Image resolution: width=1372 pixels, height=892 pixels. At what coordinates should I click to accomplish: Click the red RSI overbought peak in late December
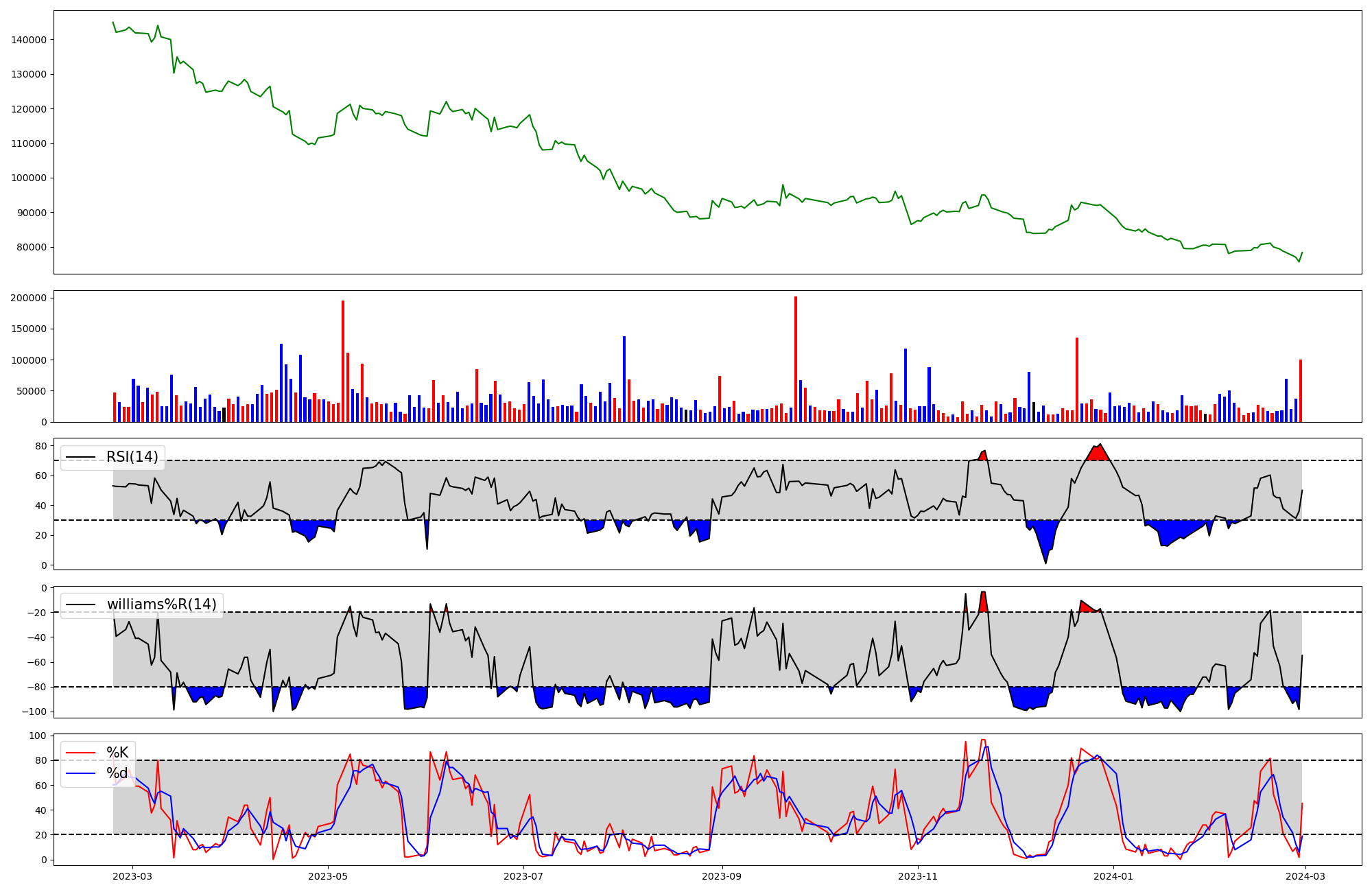1098,453
